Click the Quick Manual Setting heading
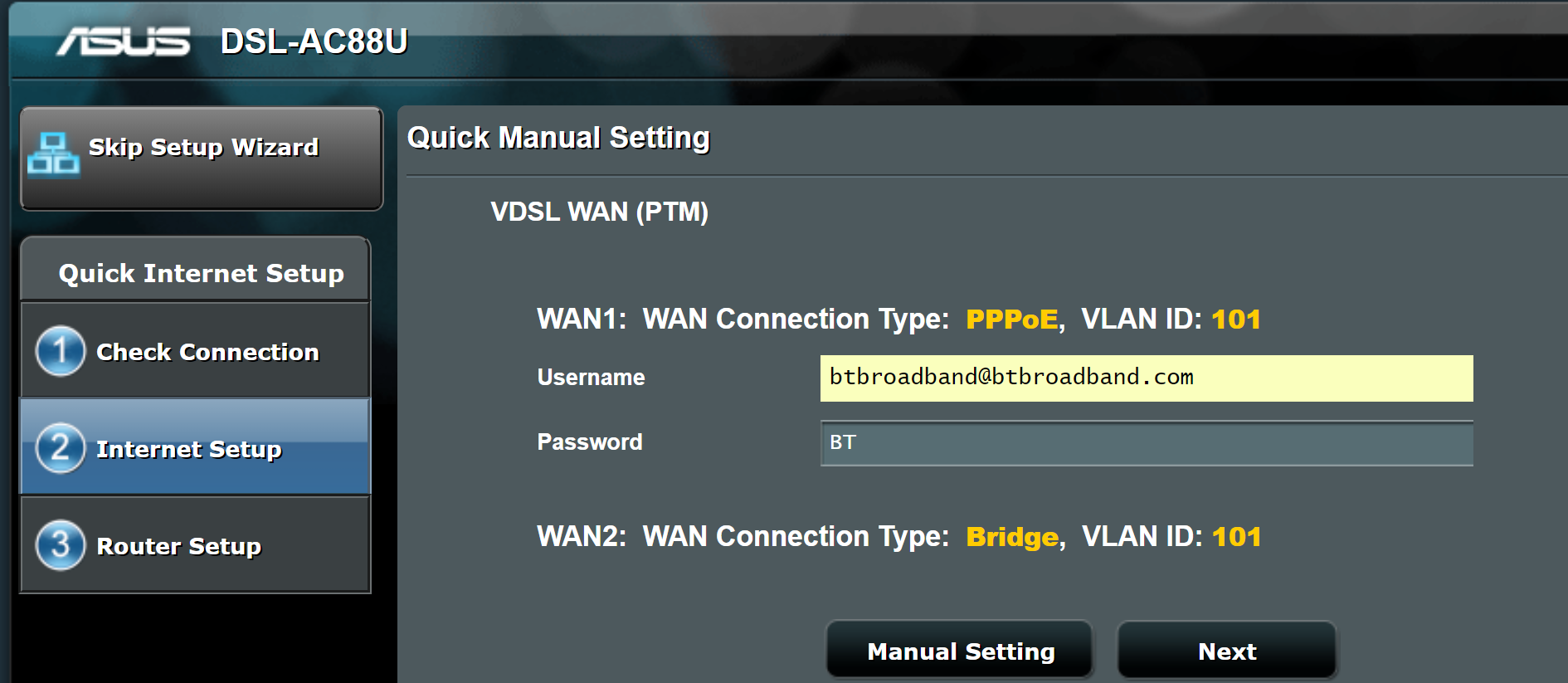Viewport: 1568px width, 683px height. click(x=558, y=138)
